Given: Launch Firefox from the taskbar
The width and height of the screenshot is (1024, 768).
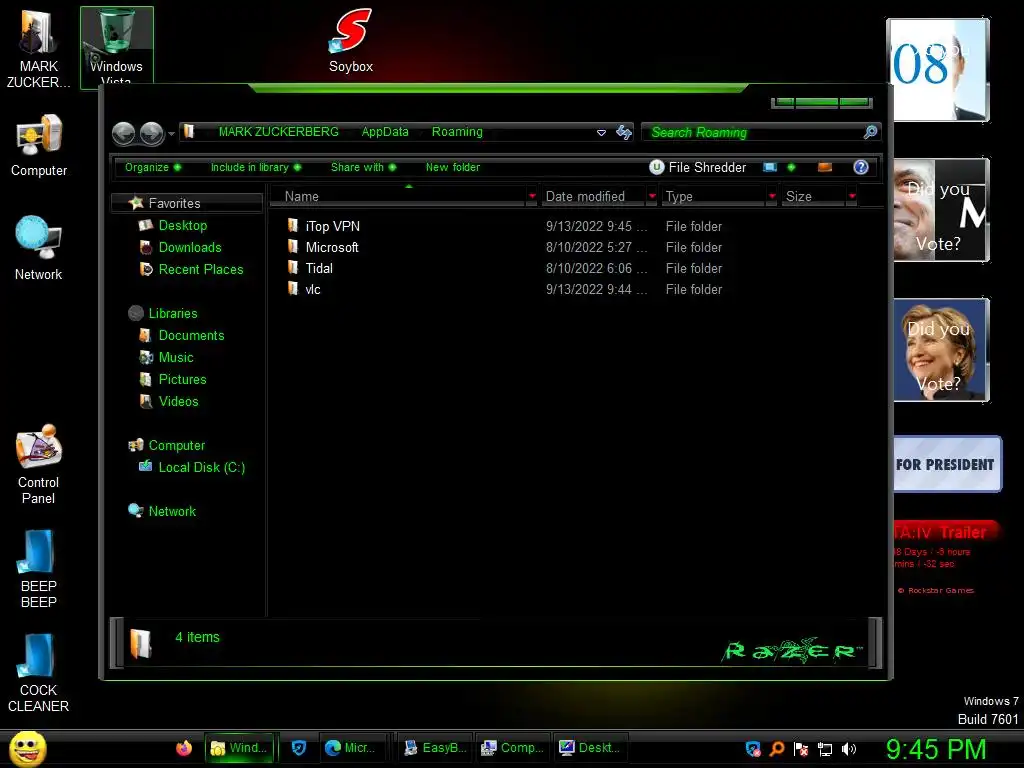Looking at the screenshot, I should point(184,748).
